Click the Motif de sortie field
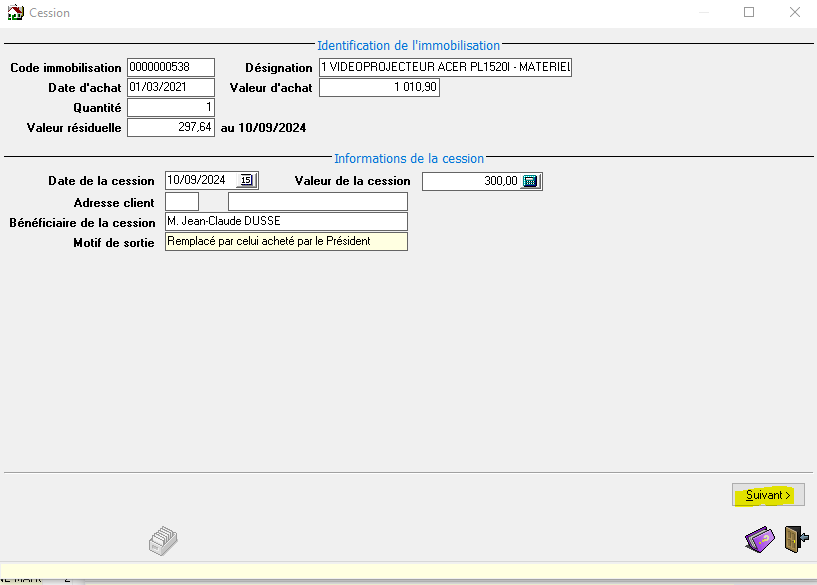The width and height of the screenshot is (817, 585). point(287,242)
